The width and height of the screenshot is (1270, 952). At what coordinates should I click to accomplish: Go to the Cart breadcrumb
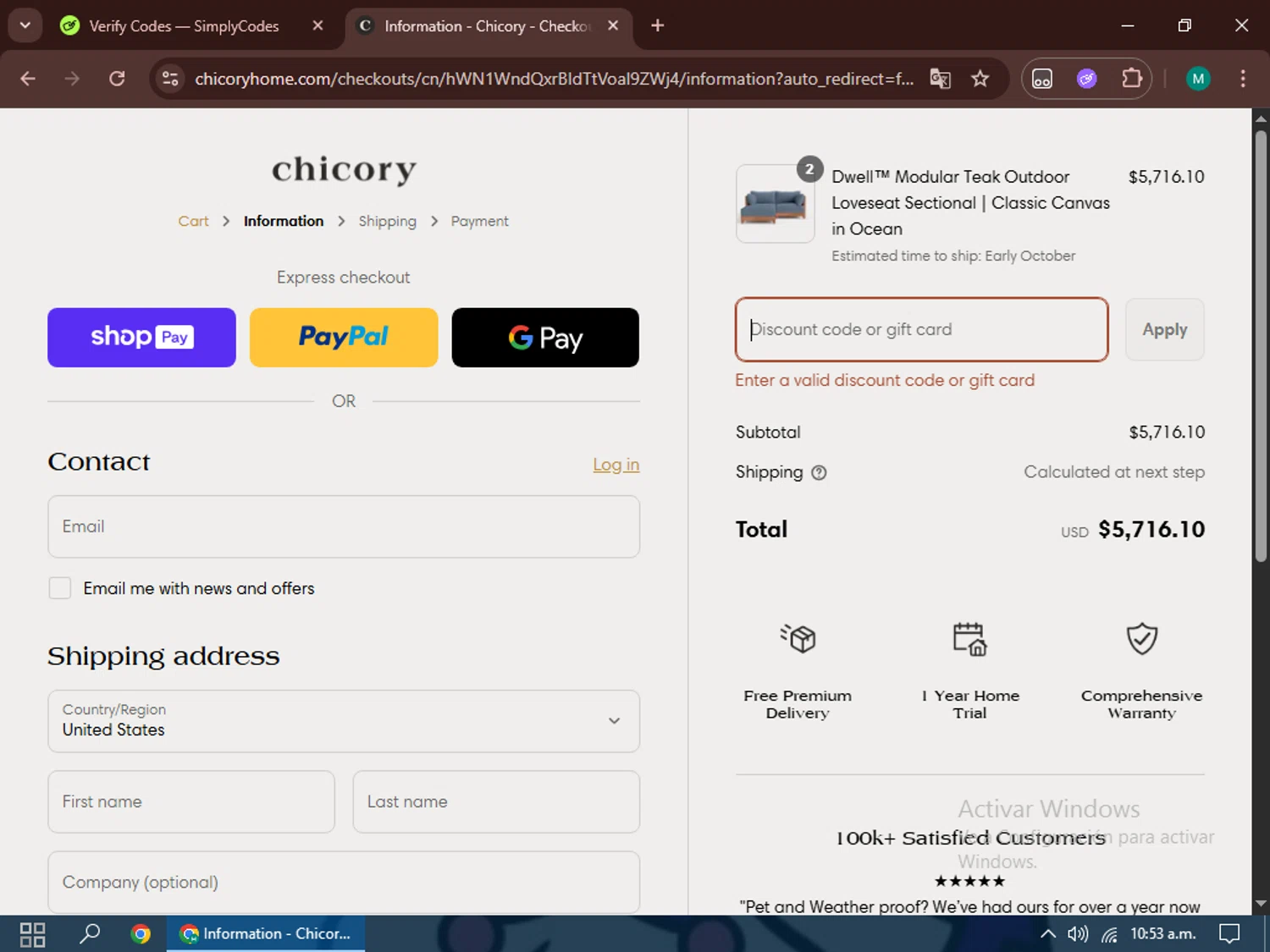pyautogui.click(x=193, y=221)
